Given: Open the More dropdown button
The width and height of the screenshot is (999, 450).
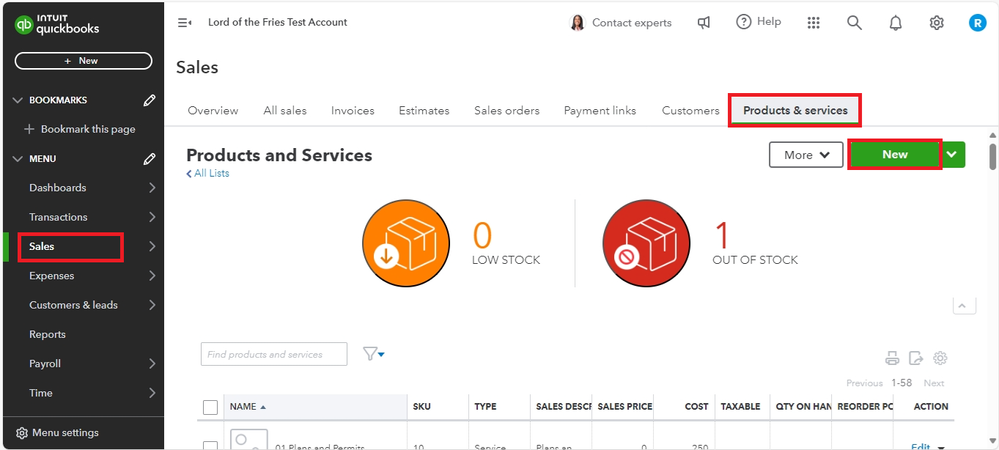Looking at the screenshot, I should [806, 155].
